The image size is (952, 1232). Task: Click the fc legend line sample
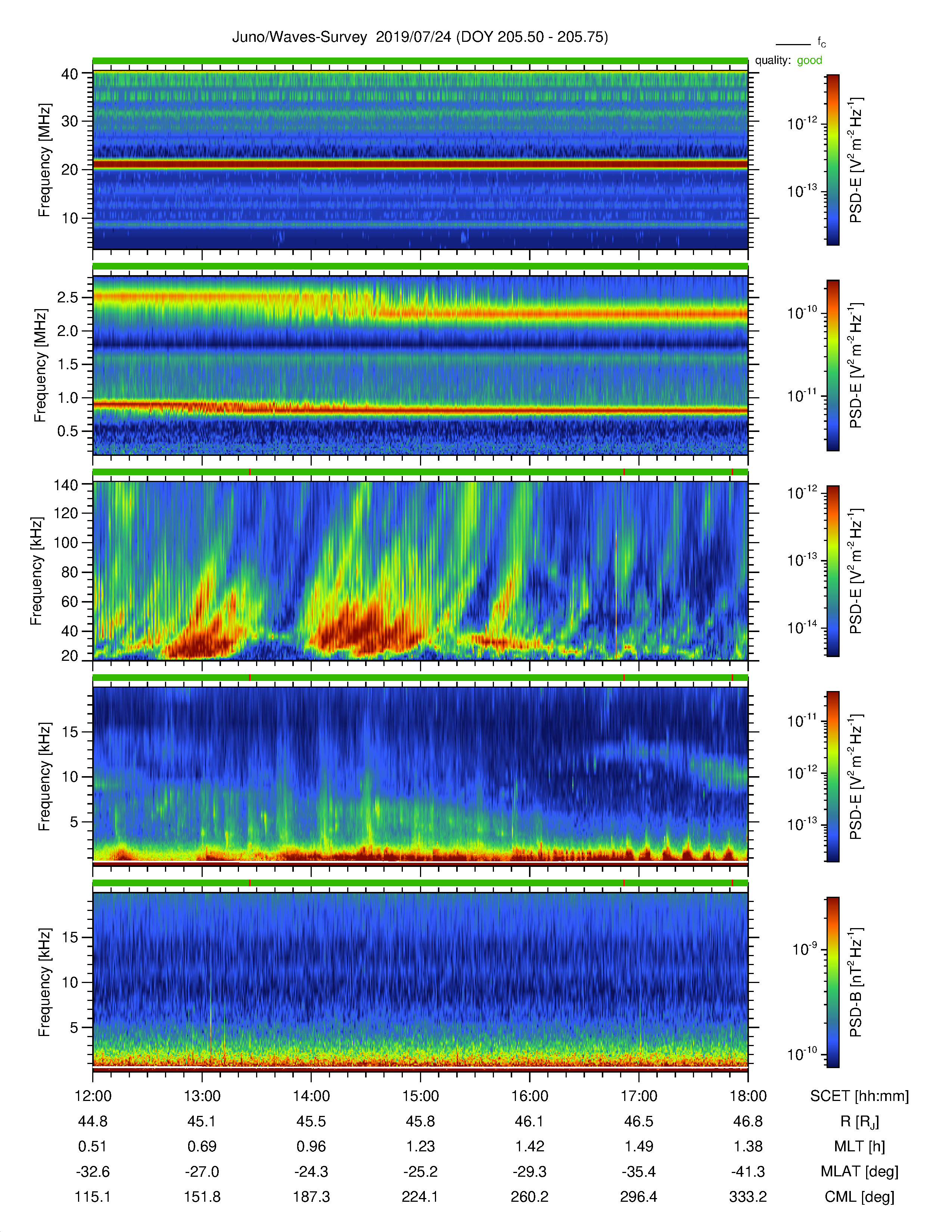pos(793,44)
